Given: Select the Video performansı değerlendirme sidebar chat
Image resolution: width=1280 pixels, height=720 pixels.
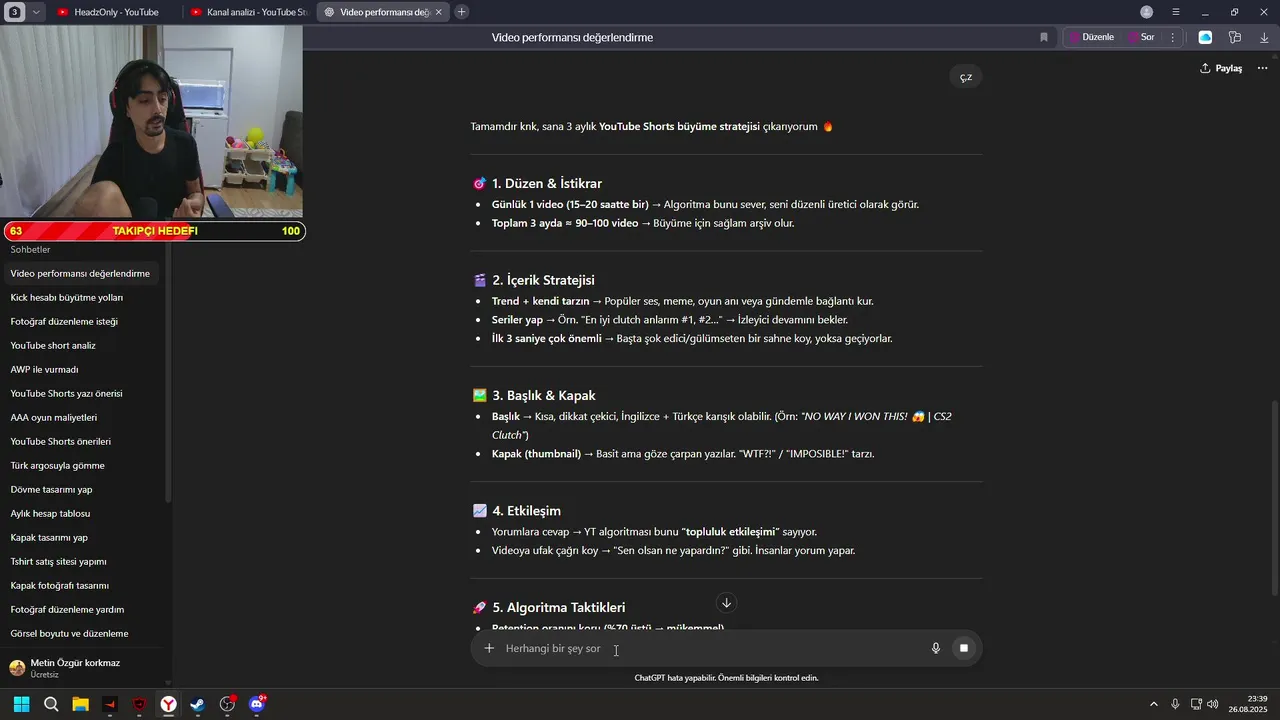Looking at the screenshot, I should [80, 273].
